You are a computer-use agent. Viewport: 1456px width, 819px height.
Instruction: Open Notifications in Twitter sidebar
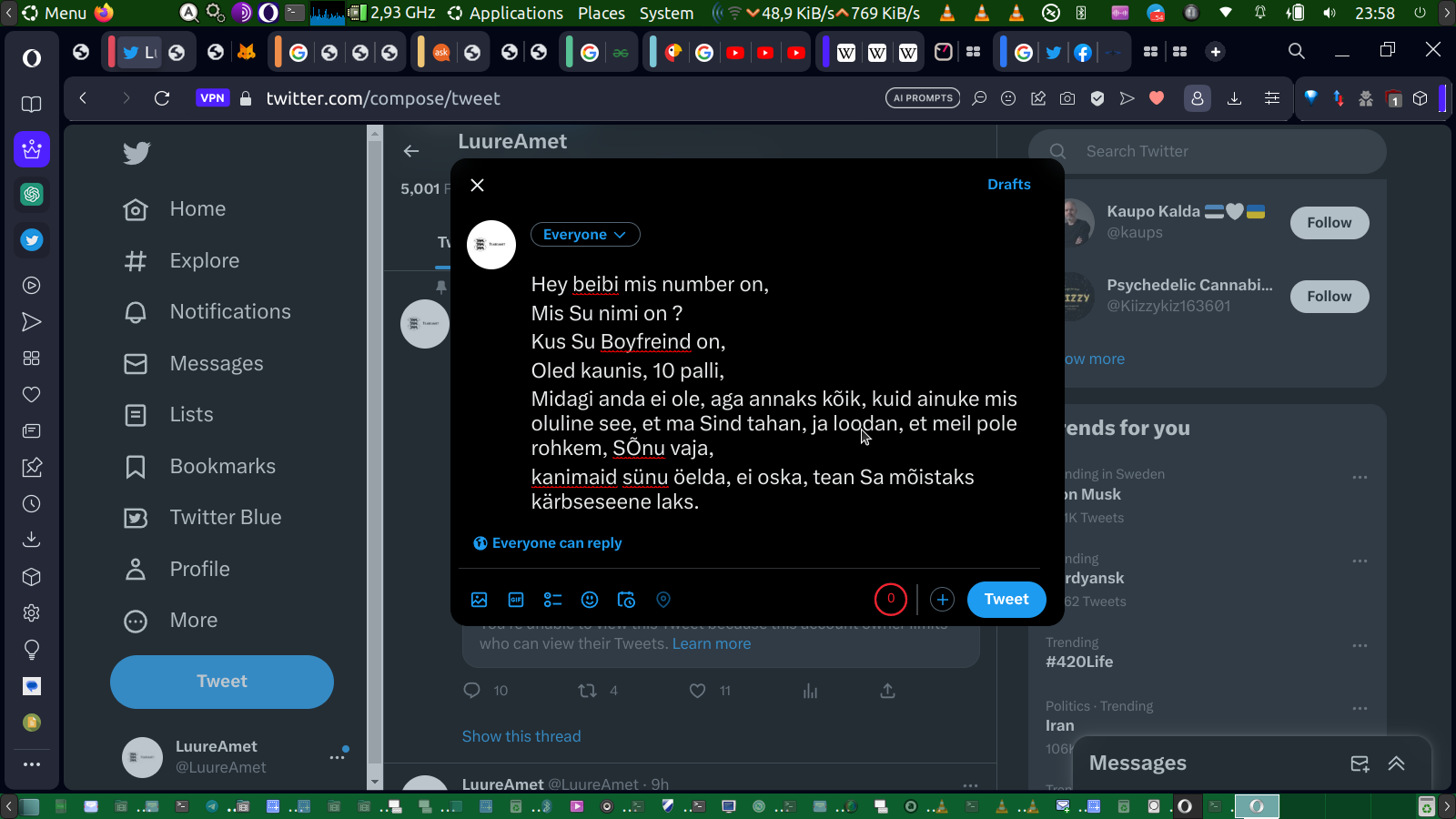point(207,312)
